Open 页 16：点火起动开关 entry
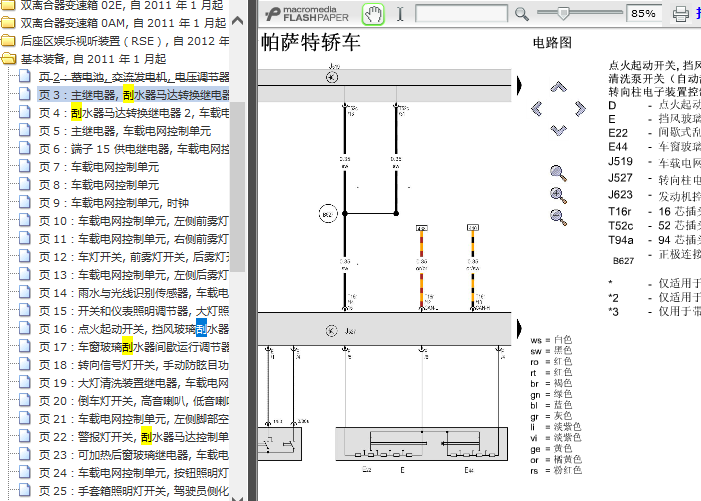 [x=134, y=329]
